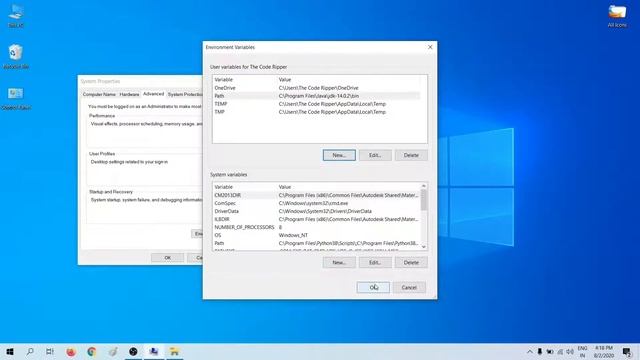Screen dimensions: 640x360
Task: Select the user Path variable row
Action: click(316, 96)
